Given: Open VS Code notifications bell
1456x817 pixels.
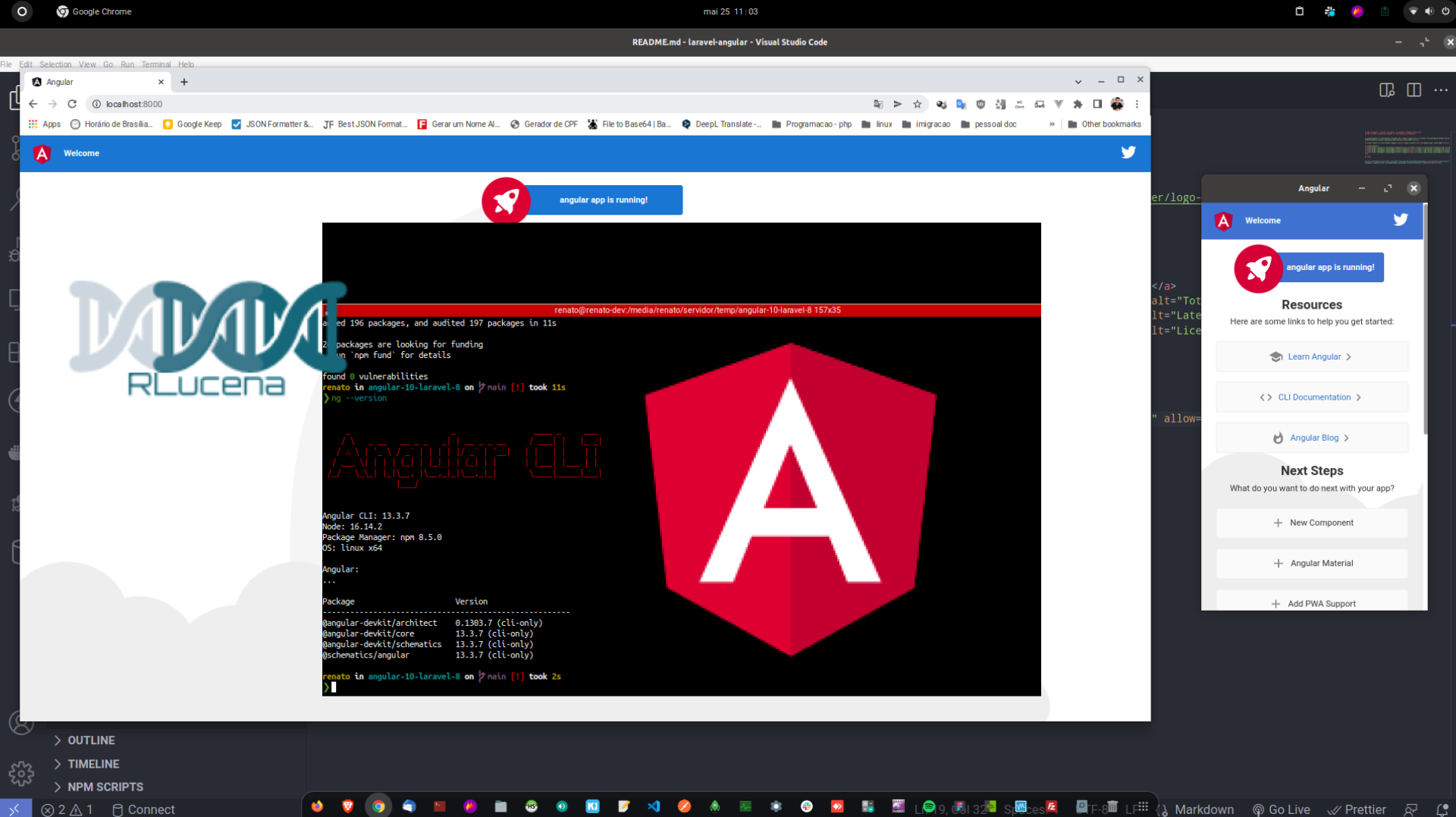Looking at the screenshot, I should click(x=1442, y=809).
